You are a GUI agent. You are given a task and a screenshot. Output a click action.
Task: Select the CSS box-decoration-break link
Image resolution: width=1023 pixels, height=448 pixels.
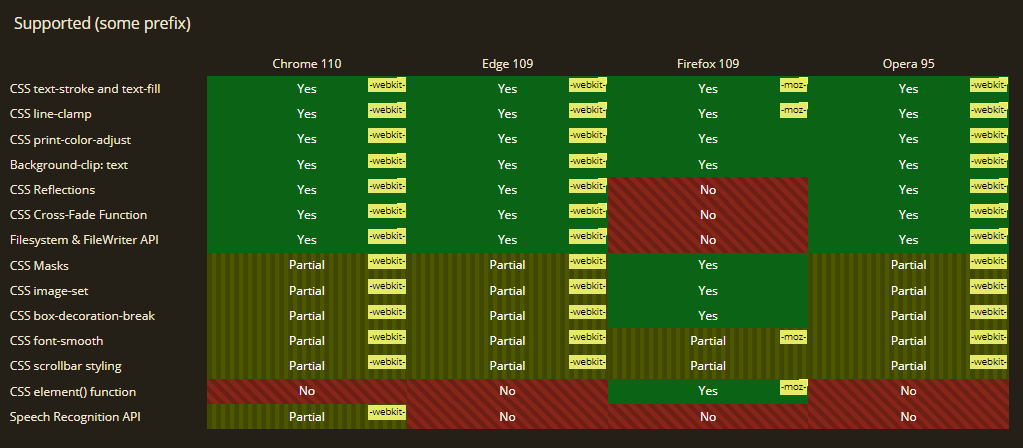(x=82, y=316)
